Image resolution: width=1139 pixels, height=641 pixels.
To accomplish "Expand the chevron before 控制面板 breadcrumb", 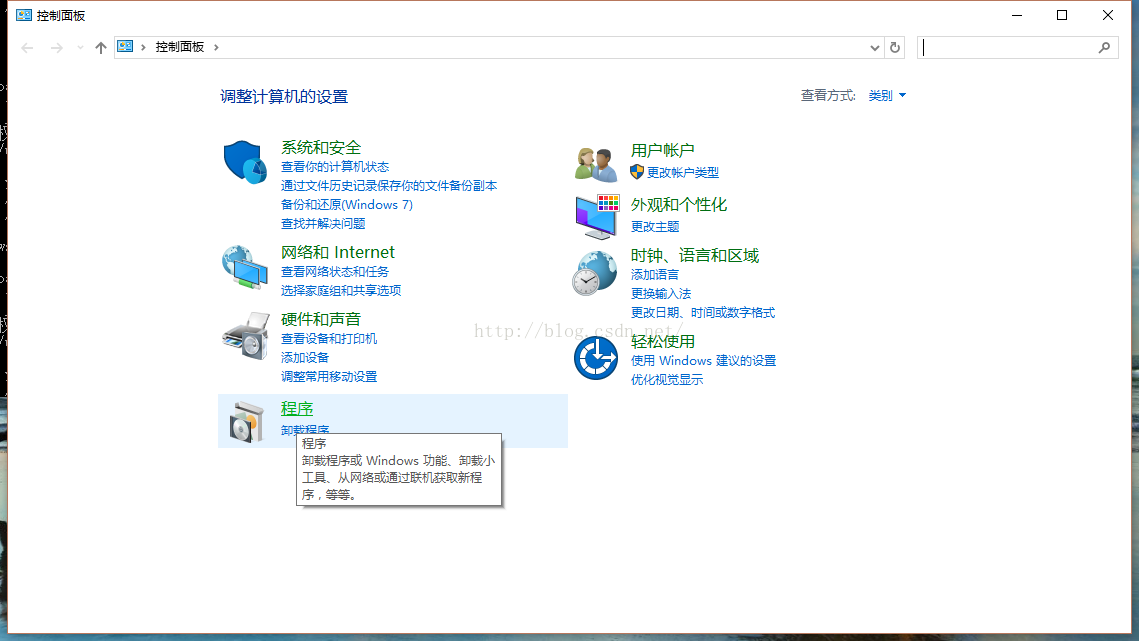I will point(144,47).
